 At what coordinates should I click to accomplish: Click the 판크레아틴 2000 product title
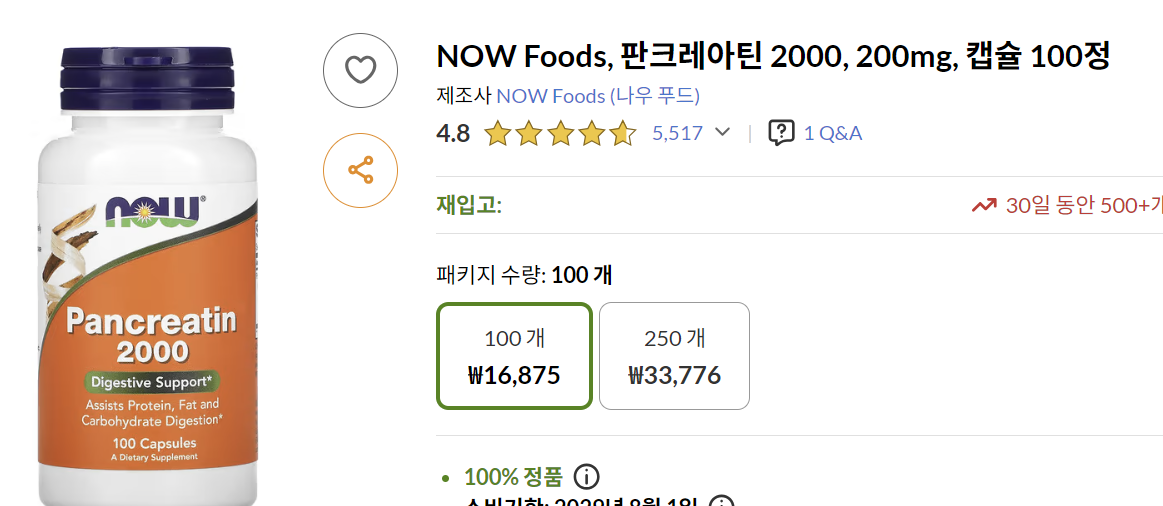(773, 56)
